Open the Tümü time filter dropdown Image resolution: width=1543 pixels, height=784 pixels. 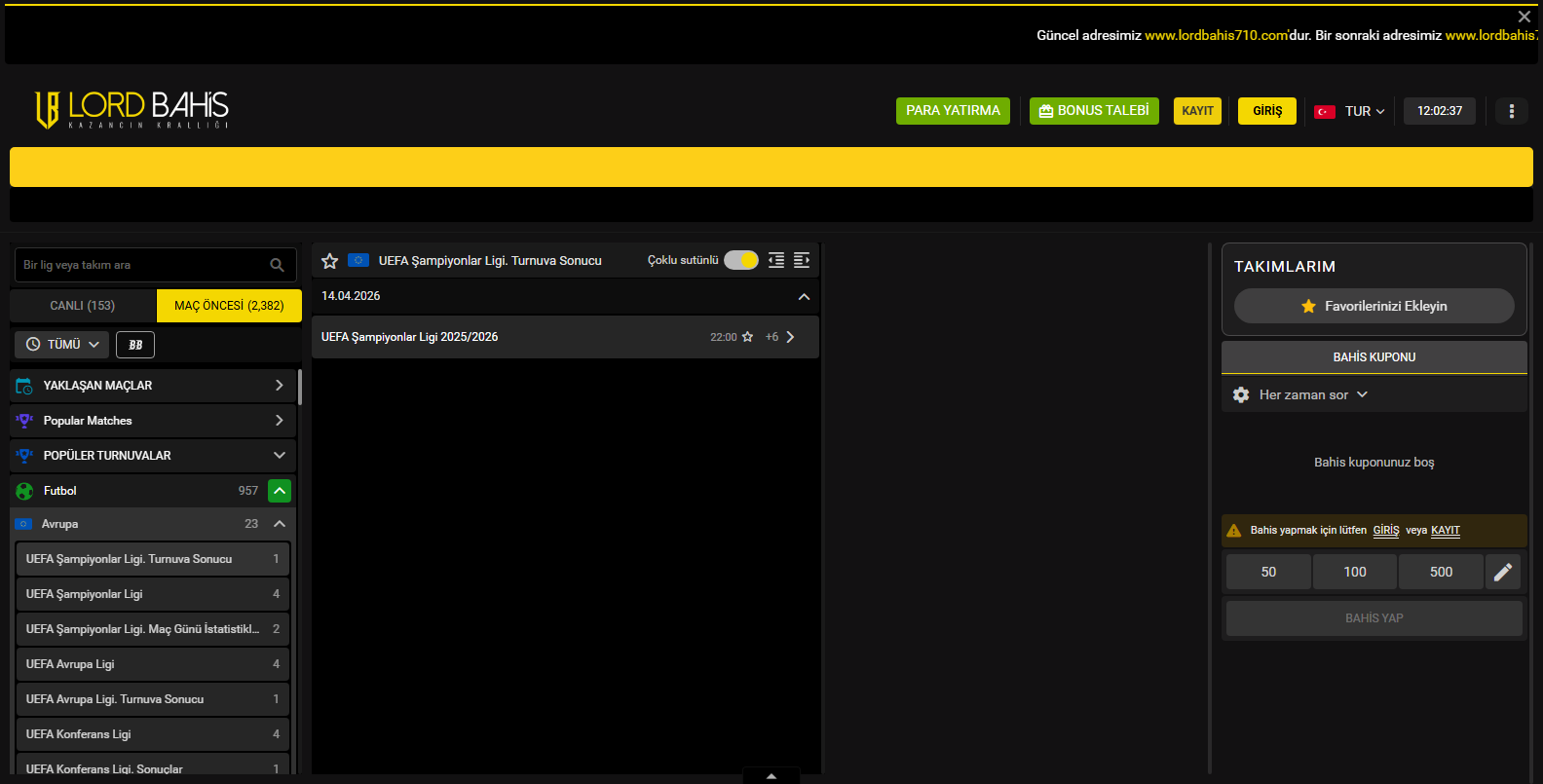[x=63, y=345]
